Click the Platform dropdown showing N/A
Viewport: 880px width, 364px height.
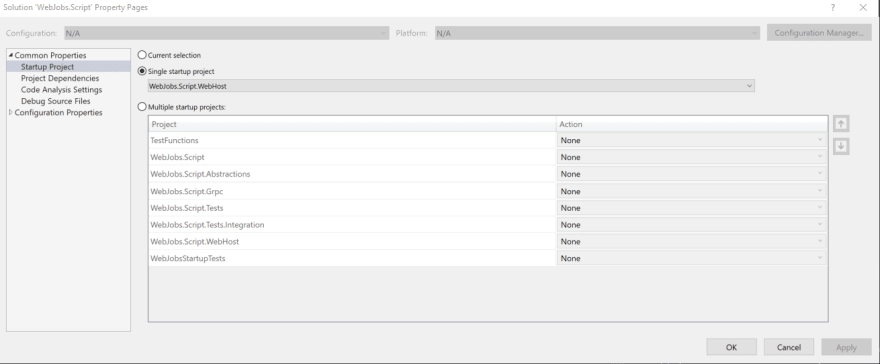click(x=598, y=33)
